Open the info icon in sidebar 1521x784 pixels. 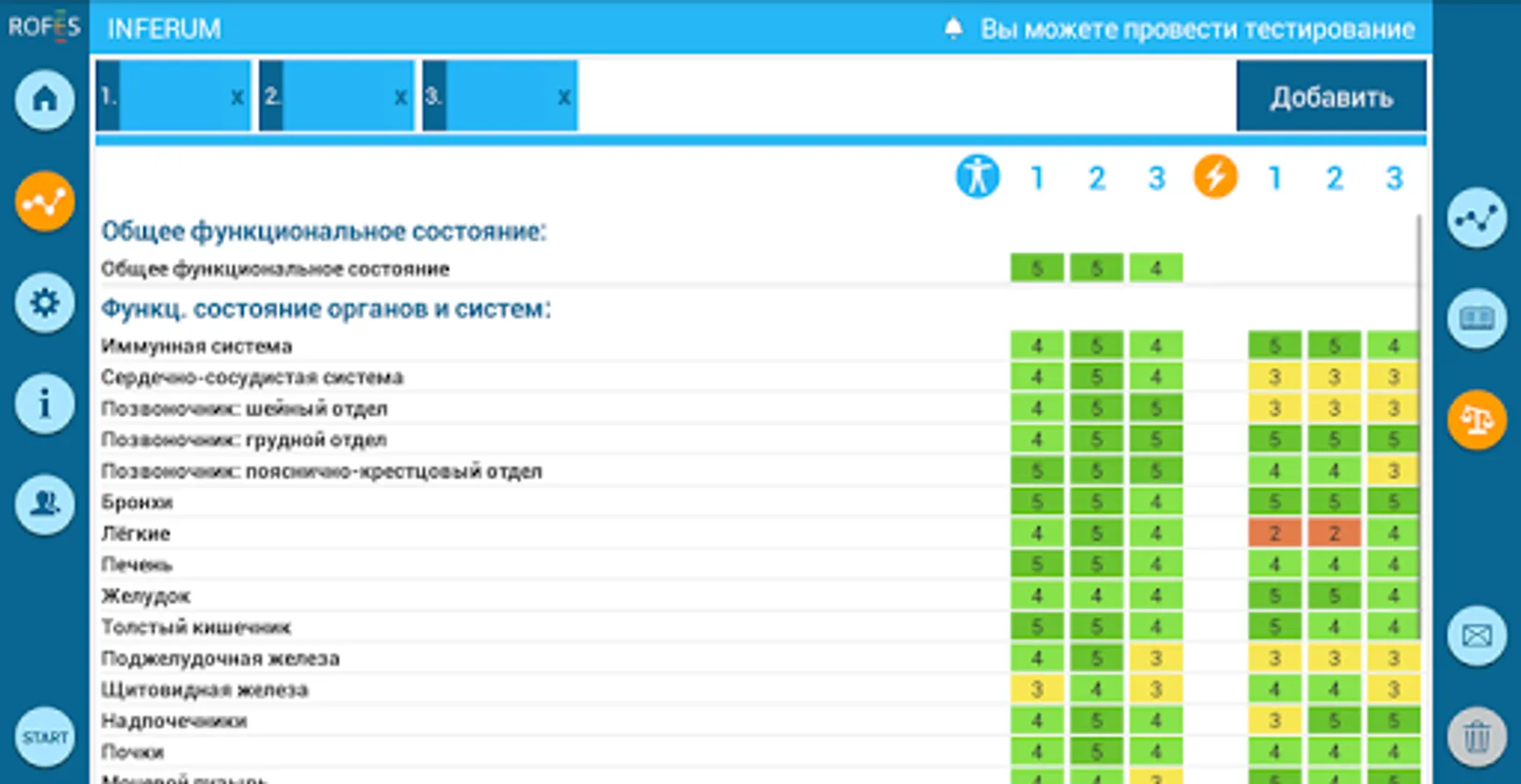(x=44, y=403)
